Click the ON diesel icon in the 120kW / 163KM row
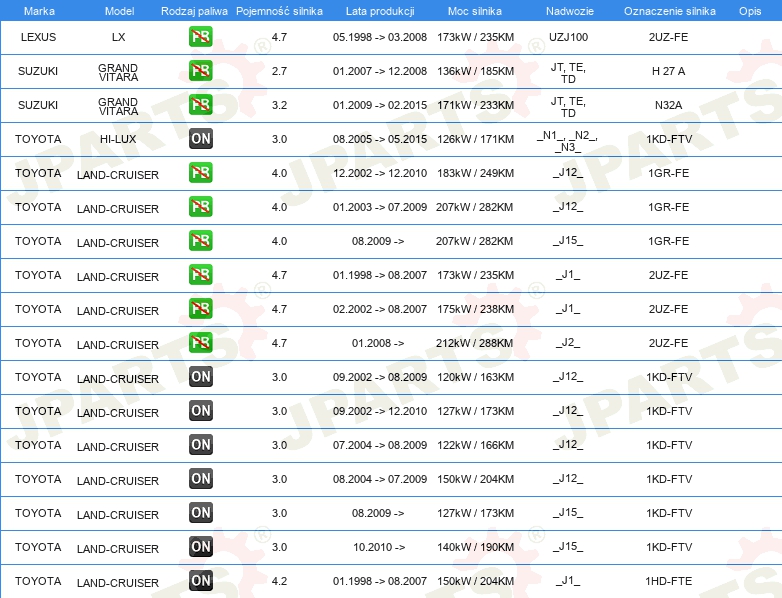The image size is (782, 598). [200, 377]
